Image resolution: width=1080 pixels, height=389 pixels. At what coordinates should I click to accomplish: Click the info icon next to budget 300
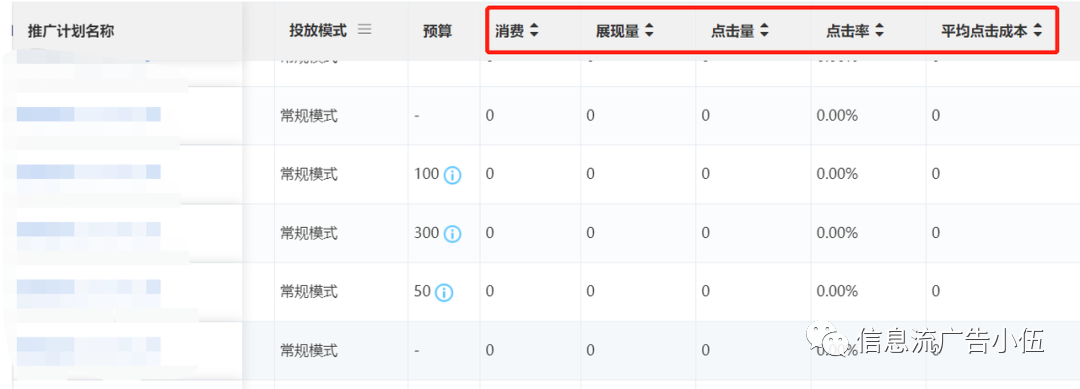[453, 234]
